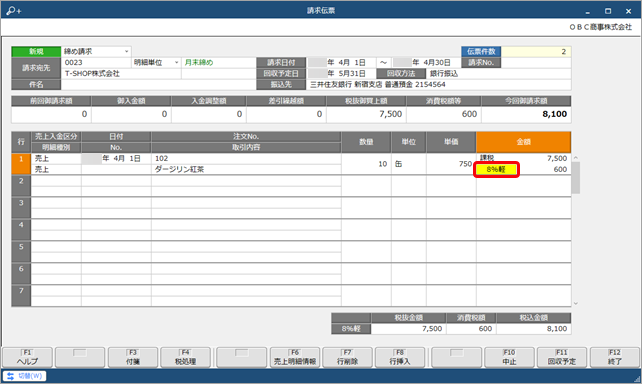Open F4 税処理 tax processing
642x384 pixels.
pos(185,357)
